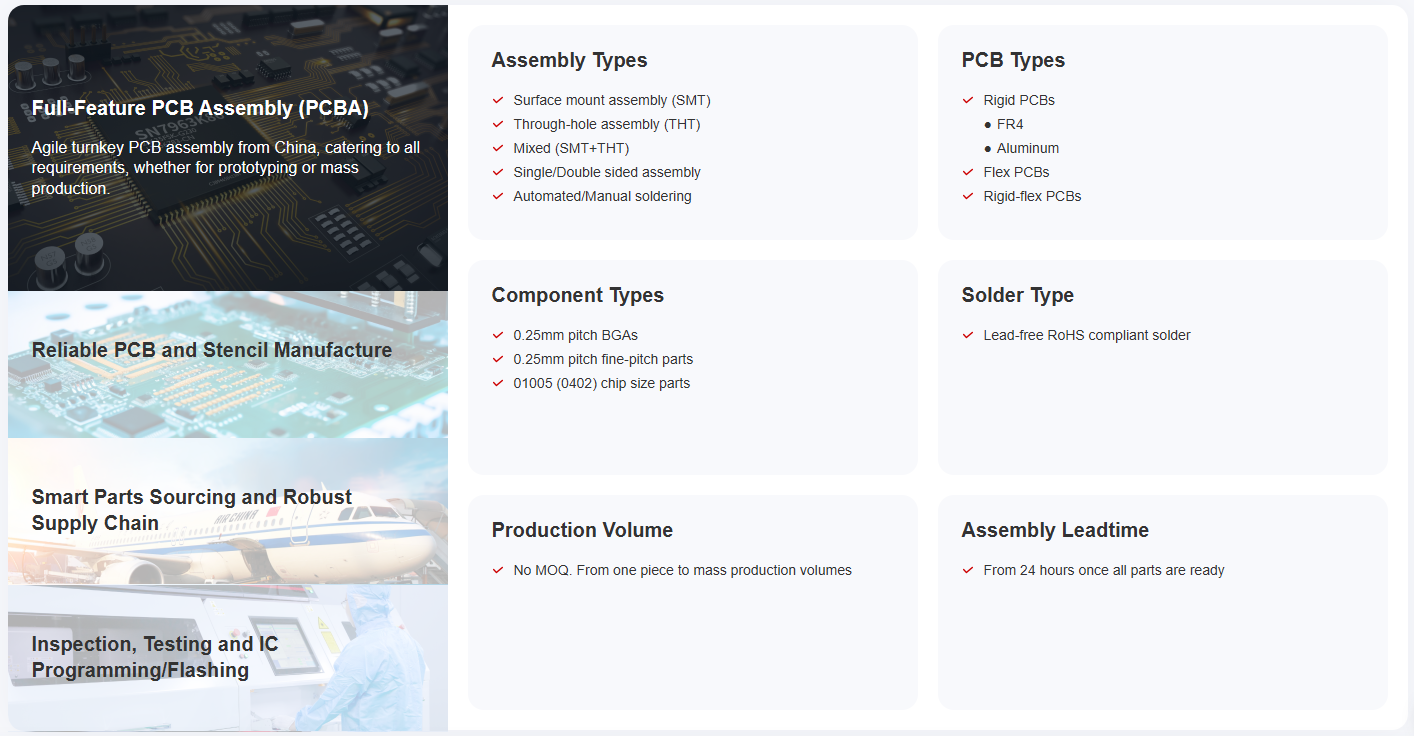Open Reliable PCB and Stencil Manufacture tab
The width and height of the screenshot is (1414, 736).
click(212, 350)
